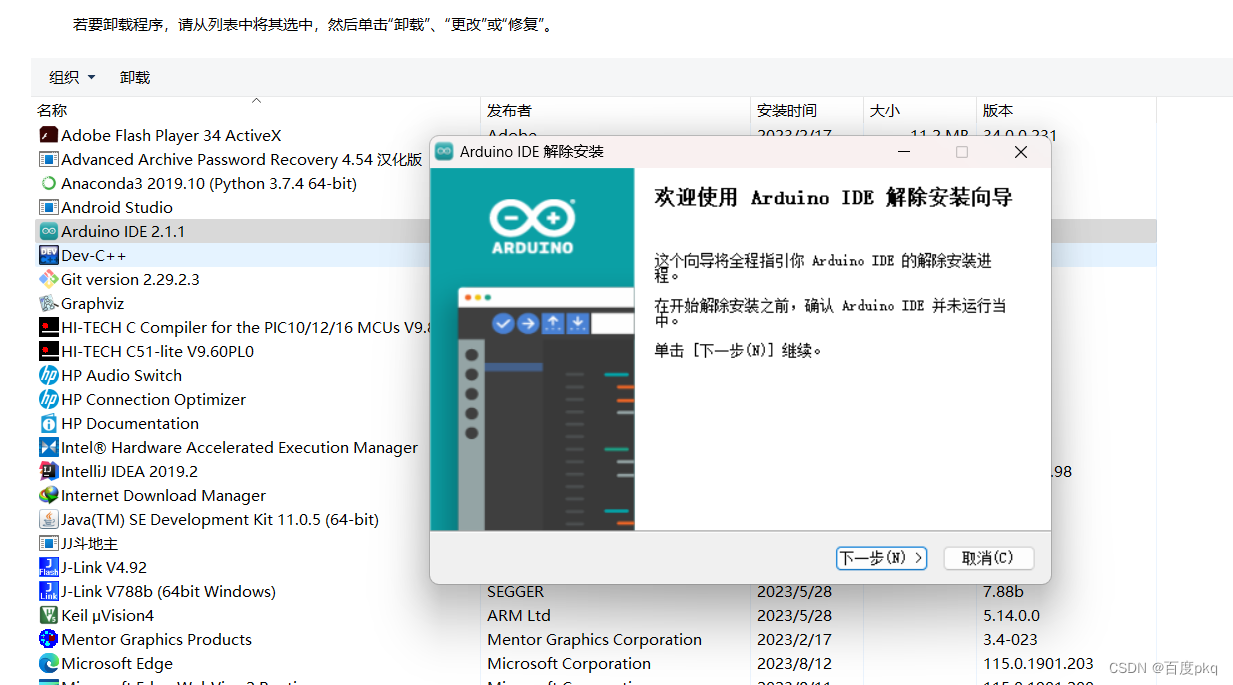Click the 2023/8/12 install date cell

(x=794, y=663)
